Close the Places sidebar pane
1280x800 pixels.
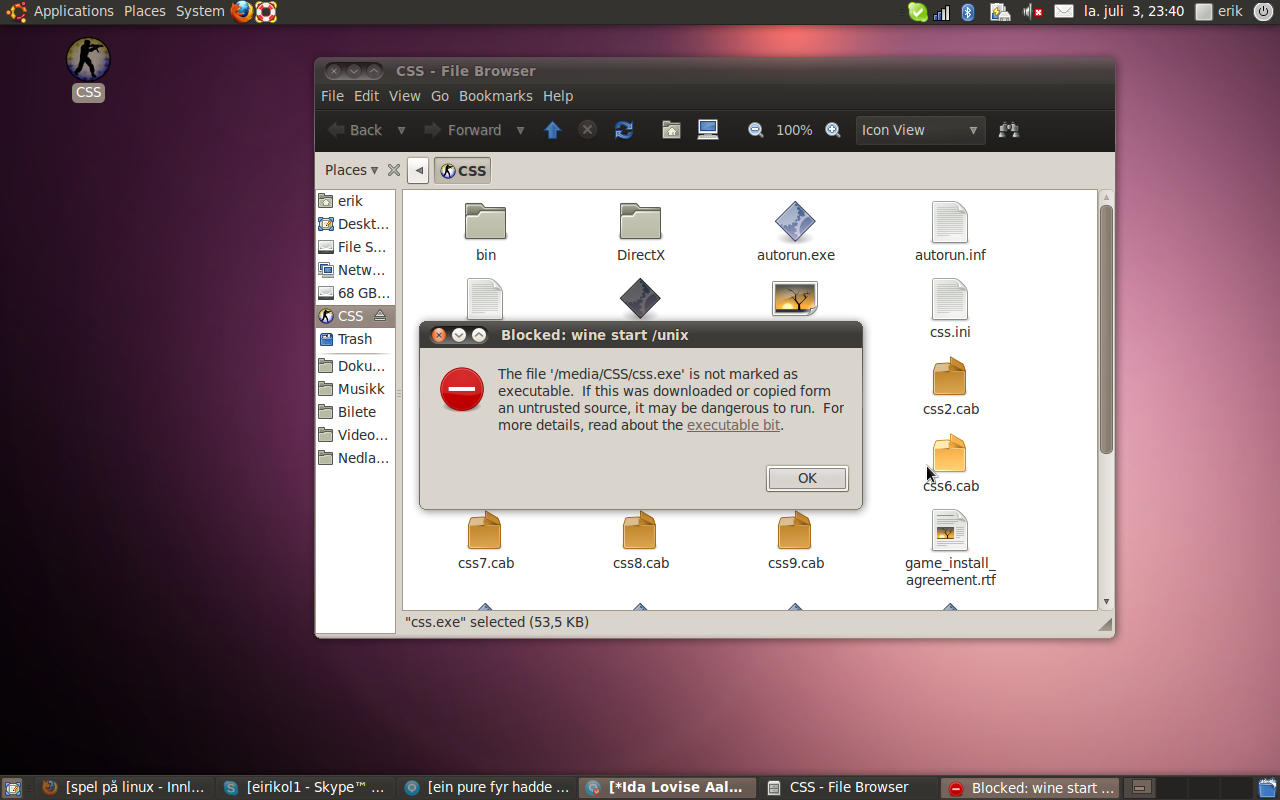[394, 170]
